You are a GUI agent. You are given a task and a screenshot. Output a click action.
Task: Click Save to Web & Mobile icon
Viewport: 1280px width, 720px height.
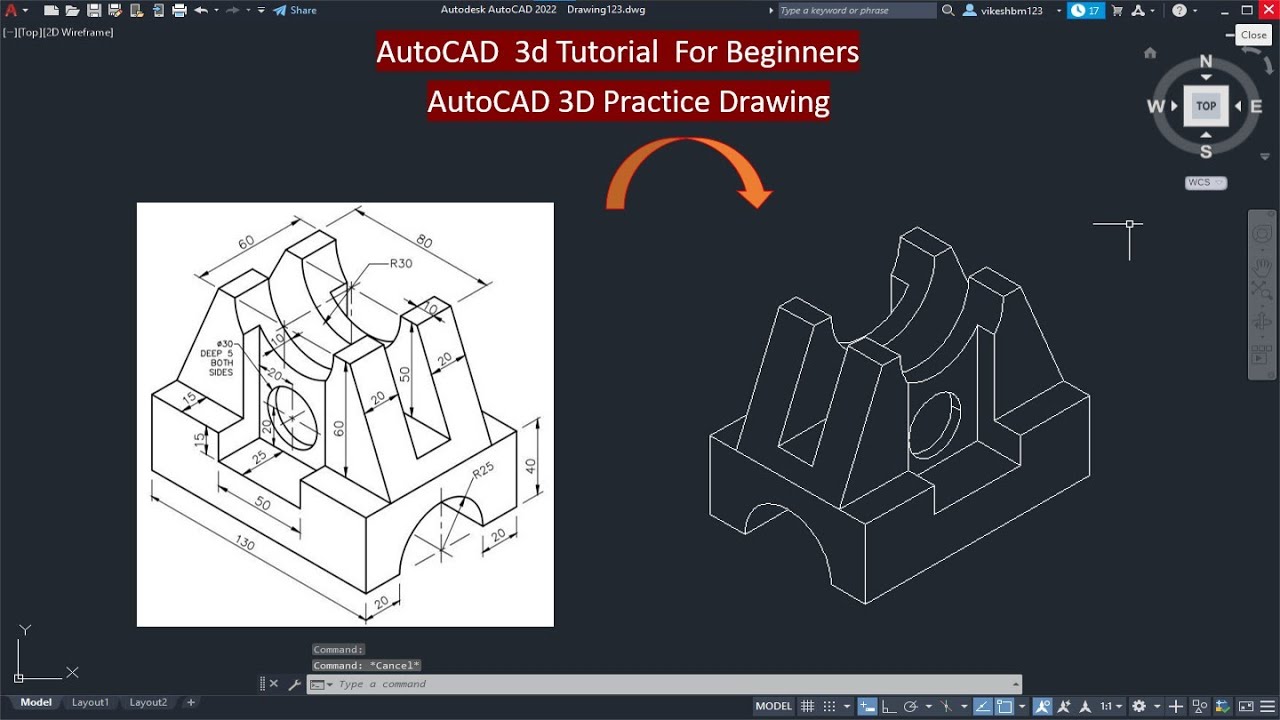pyautogui.click(x=159, y=10)
